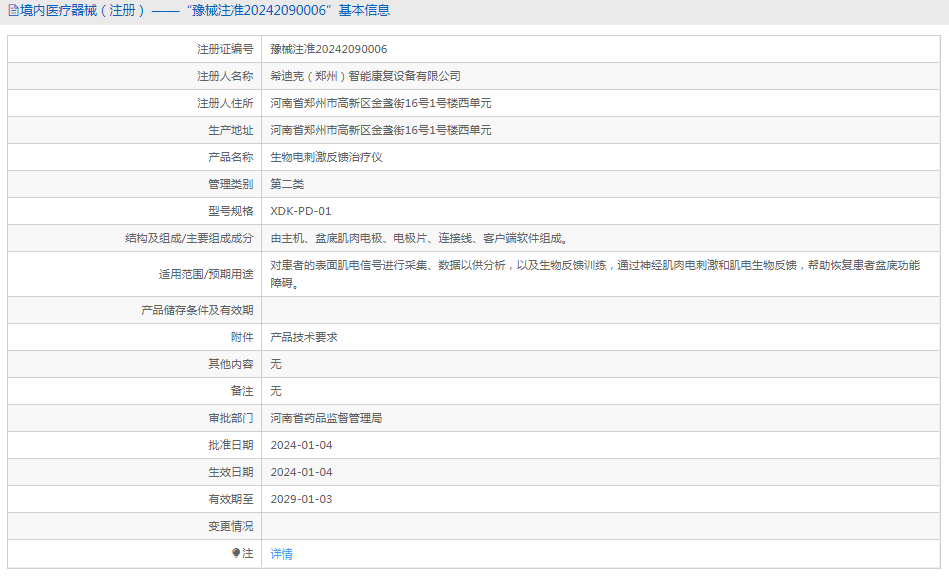Screen dimensions: 949x577
Task: Click the label 备注
Action: click(x=242, y=391)
